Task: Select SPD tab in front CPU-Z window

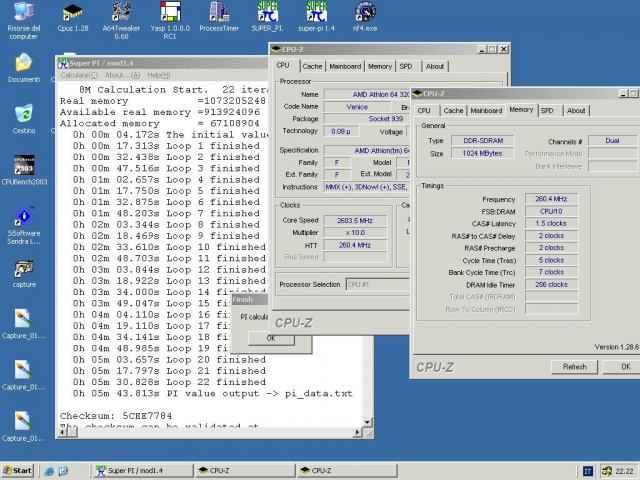Action: [547, 111]
